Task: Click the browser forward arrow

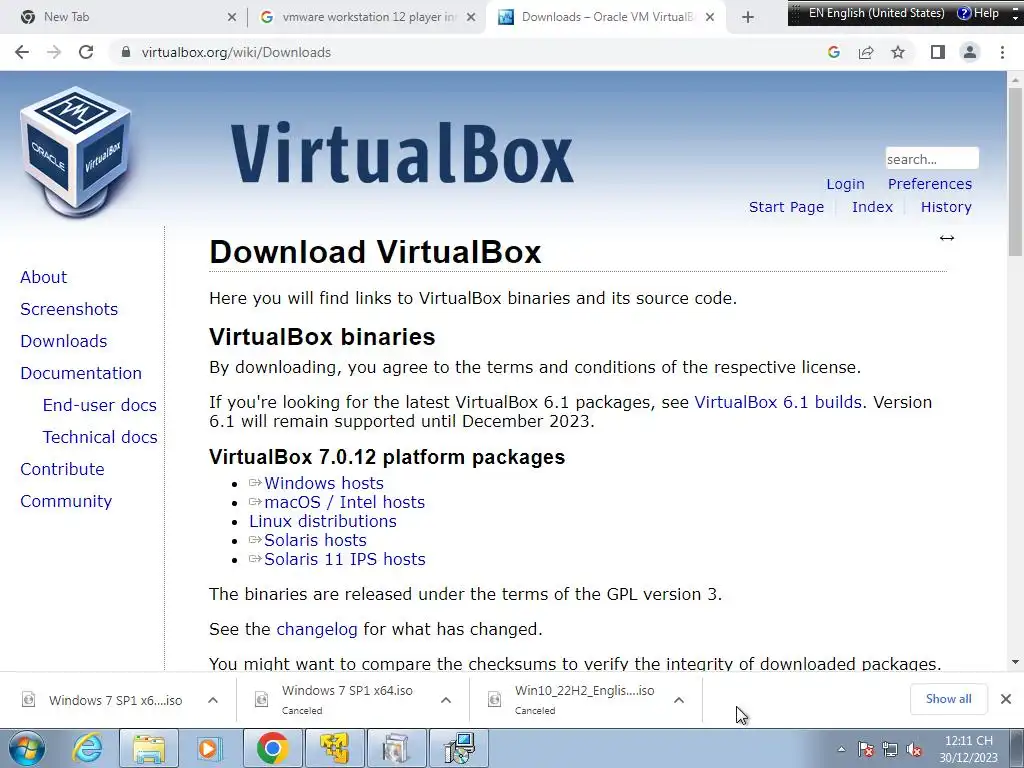Action: point(54,52)
